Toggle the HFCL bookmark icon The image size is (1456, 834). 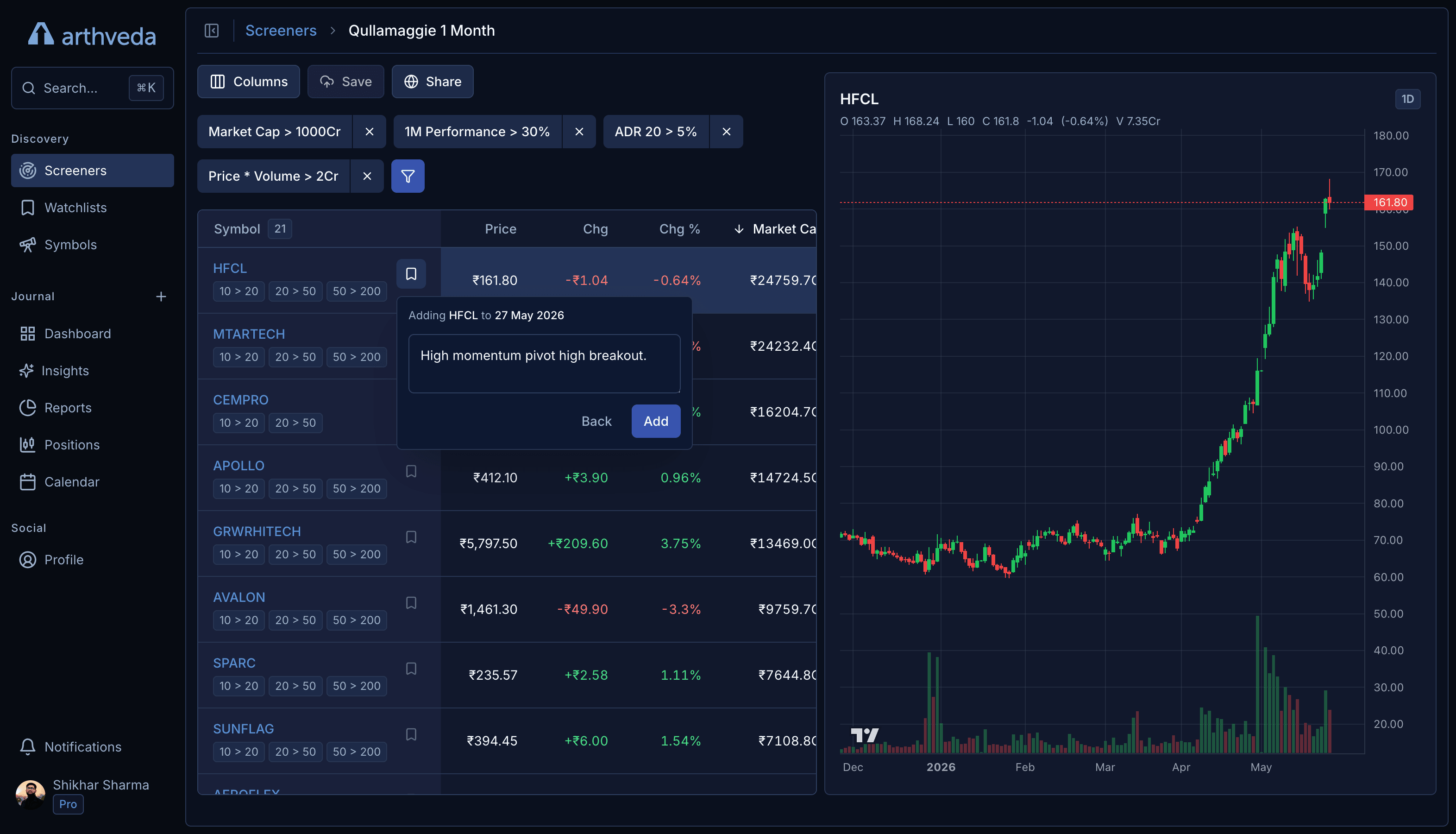[411, 274]
